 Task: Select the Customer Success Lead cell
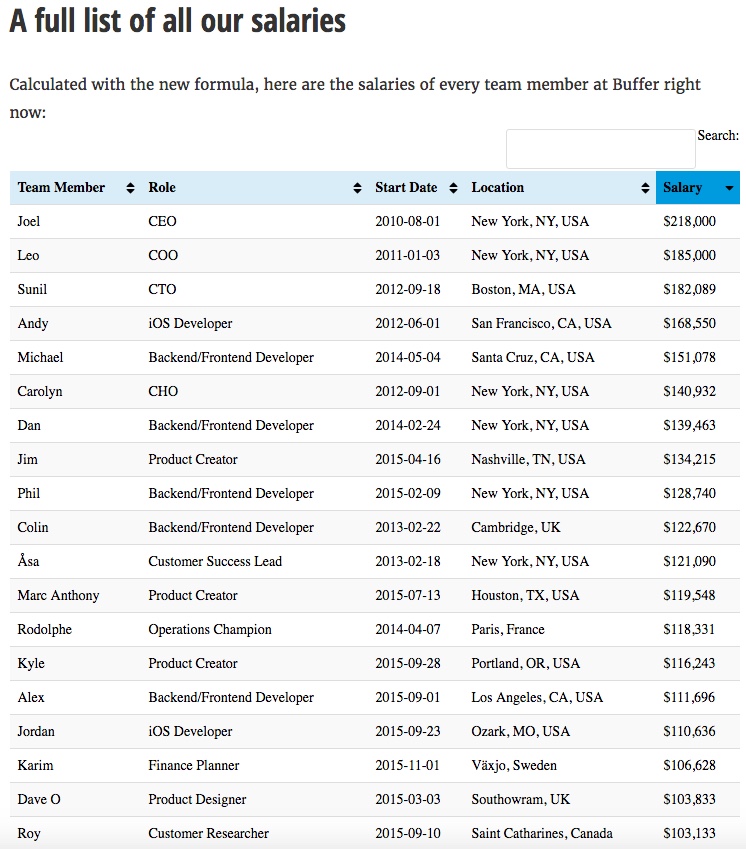point(215,562)
